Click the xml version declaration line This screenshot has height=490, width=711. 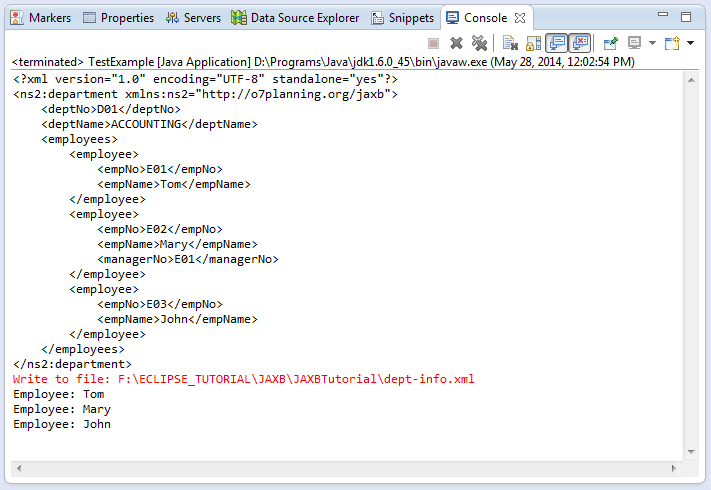coord(205,79)
